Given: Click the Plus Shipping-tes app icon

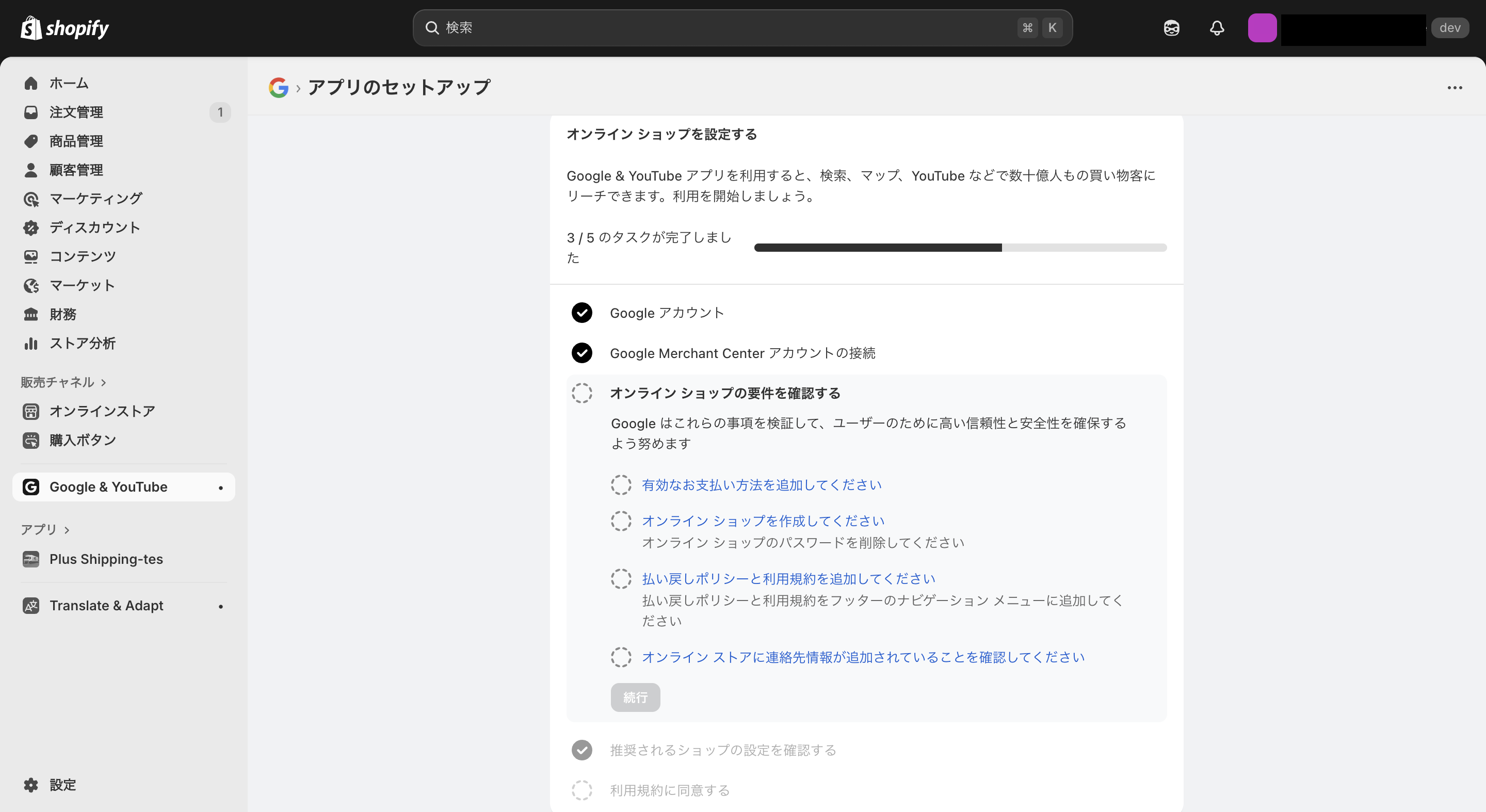Looking at the screenshot, I should (31, 559).
